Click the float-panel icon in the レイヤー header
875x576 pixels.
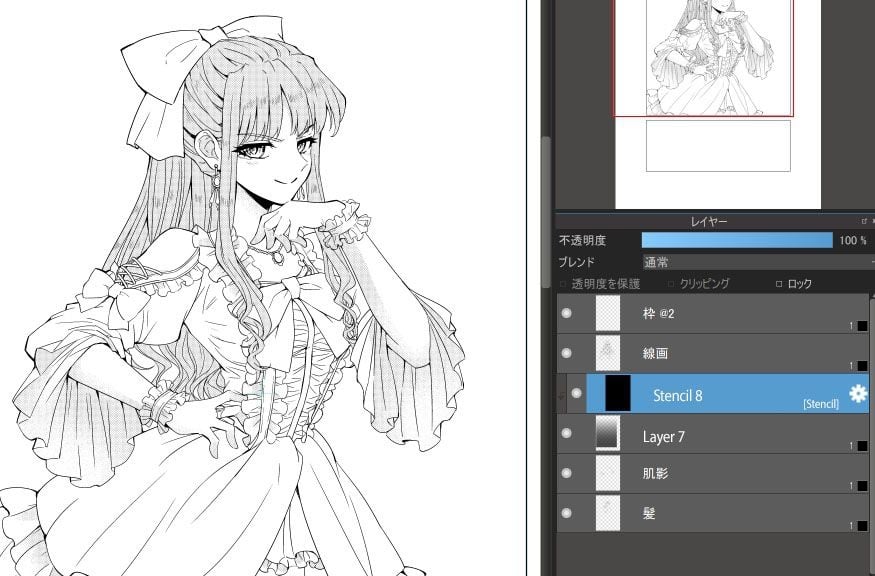point(864,222)
